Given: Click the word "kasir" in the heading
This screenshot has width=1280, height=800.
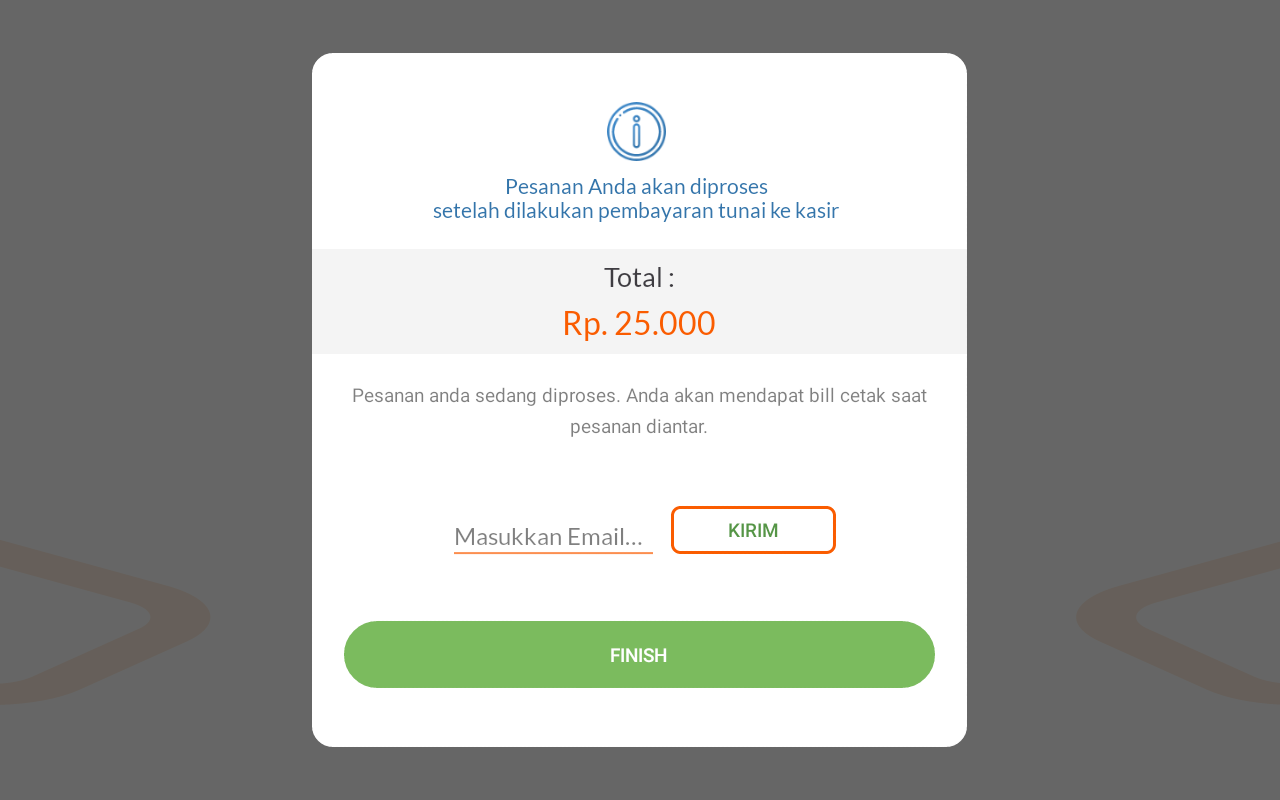Looking at the screenshot, I should coord(815,211).
